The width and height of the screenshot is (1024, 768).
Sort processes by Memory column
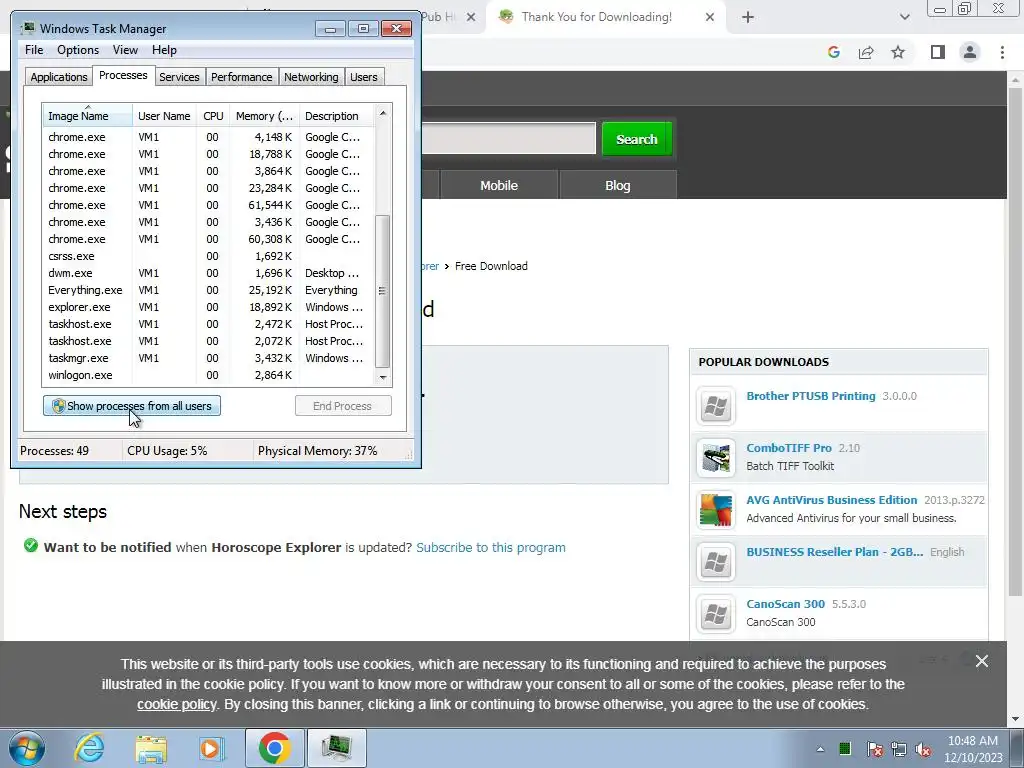click(264, 116)
